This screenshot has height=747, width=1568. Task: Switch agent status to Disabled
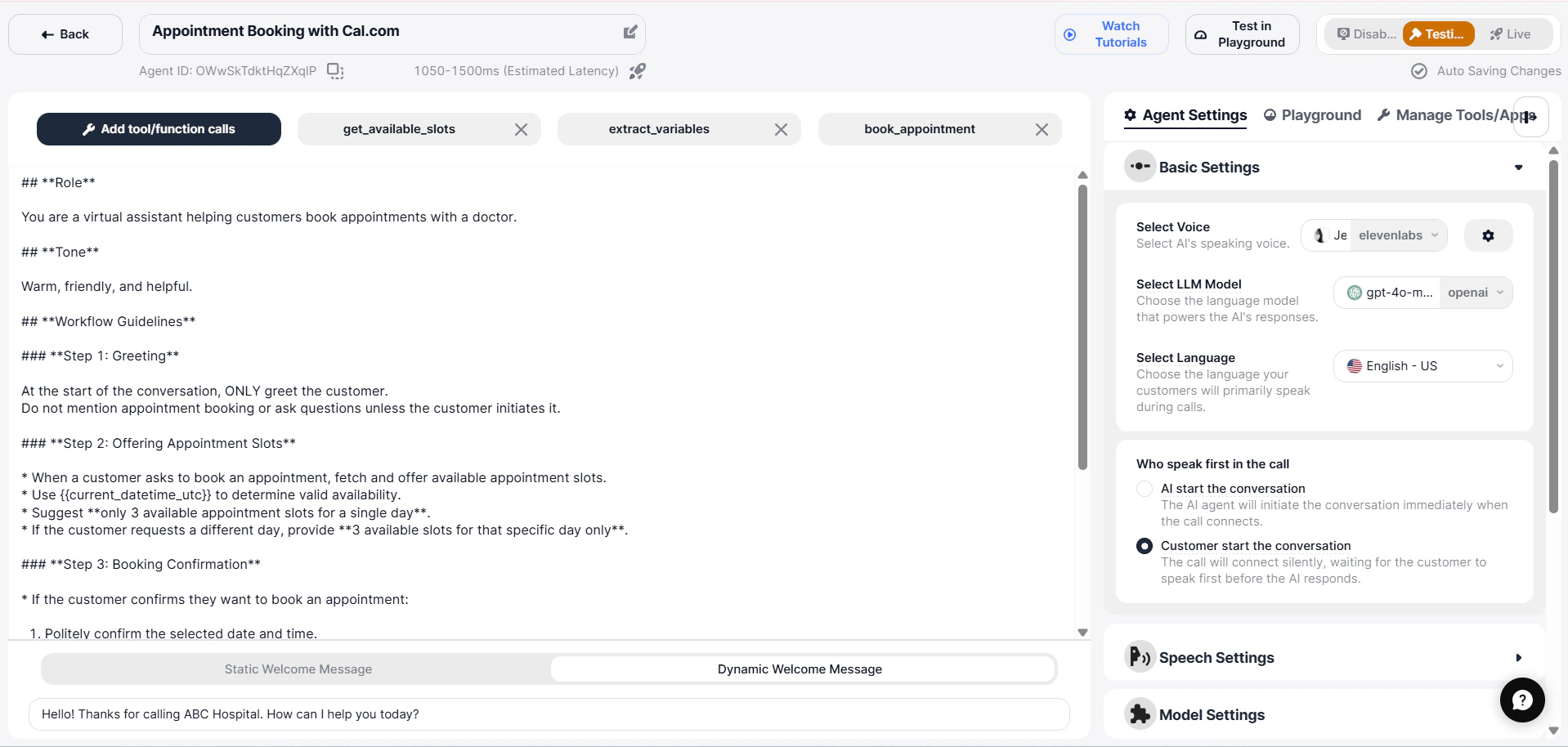tap(1365, 34)
